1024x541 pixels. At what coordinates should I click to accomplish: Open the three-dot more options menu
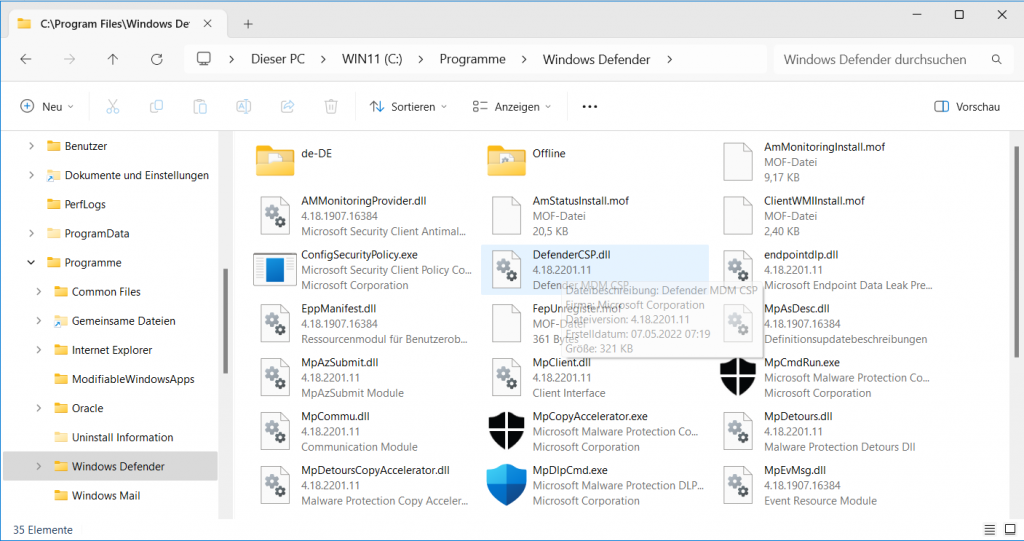[x=589, y=107]
